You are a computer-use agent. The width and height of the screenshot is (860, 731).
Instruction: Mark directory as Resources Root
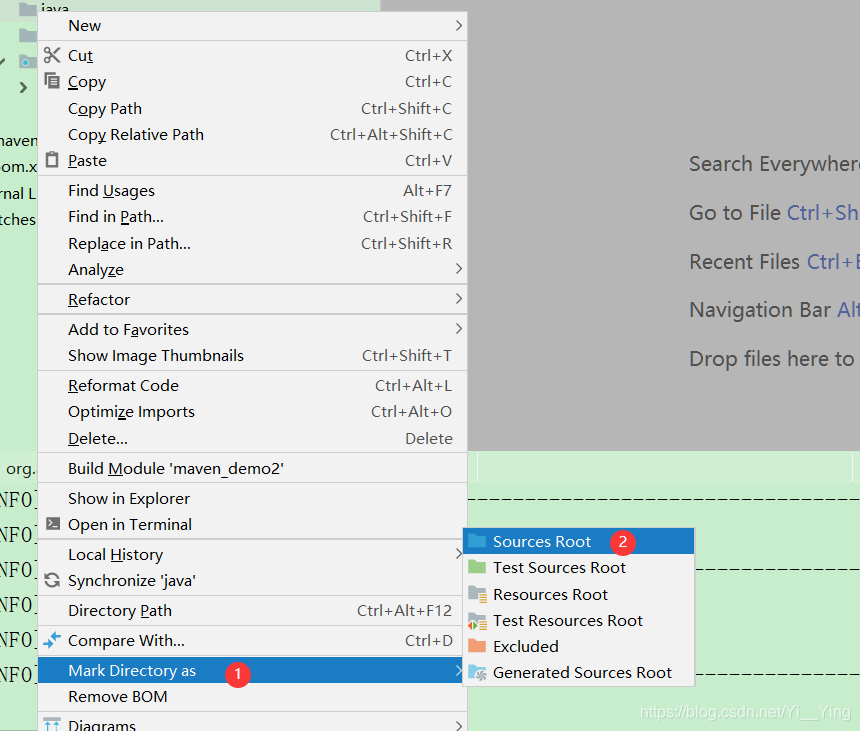(579, 594)
